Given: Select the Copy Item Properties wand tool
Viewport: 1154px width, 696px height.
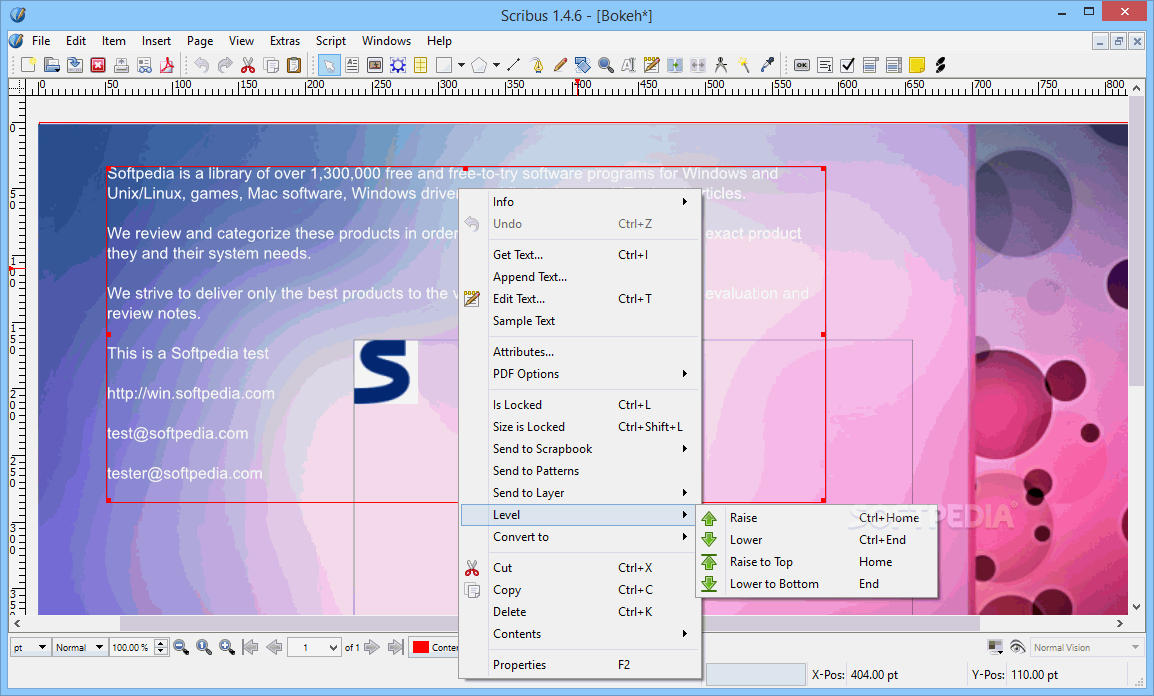Looking at the screenshot, I should pyautogui.click(x=744, y=65).
